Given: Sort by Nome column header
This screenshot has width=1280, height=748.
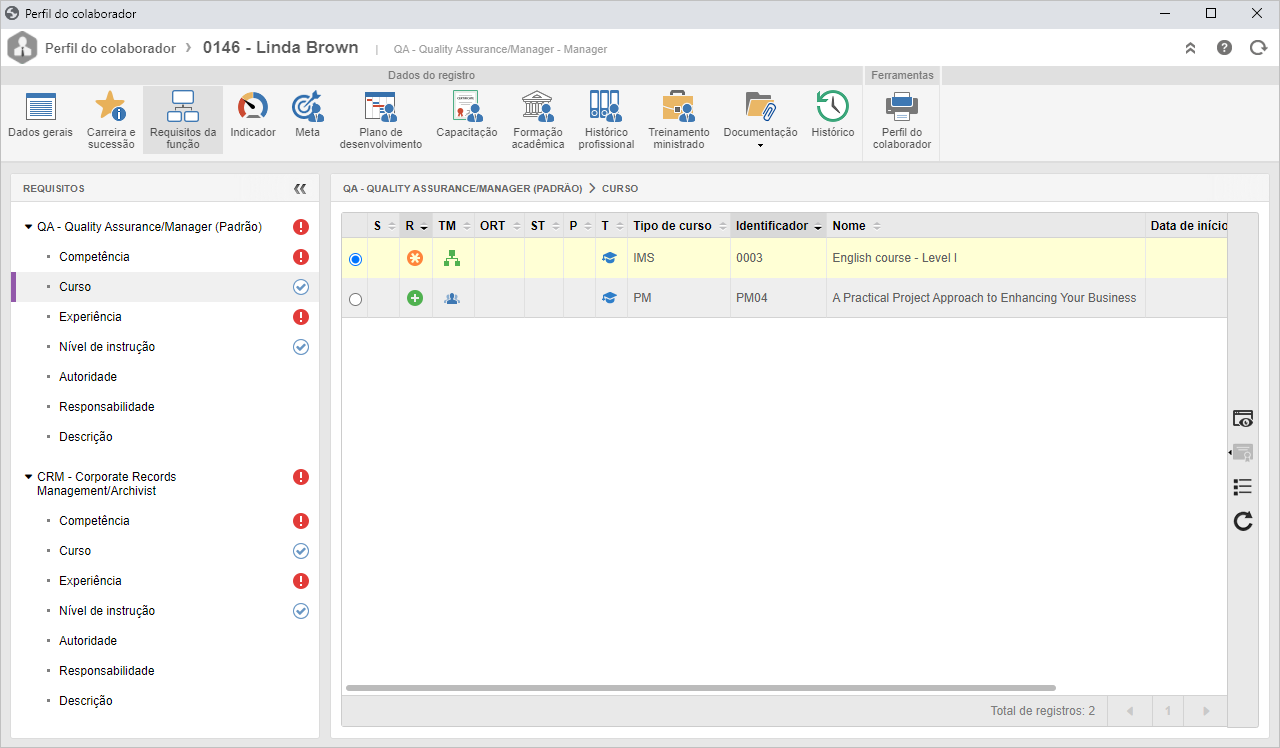Looking at the screenshot, I should pyautogui.click(x=985, y=226).
